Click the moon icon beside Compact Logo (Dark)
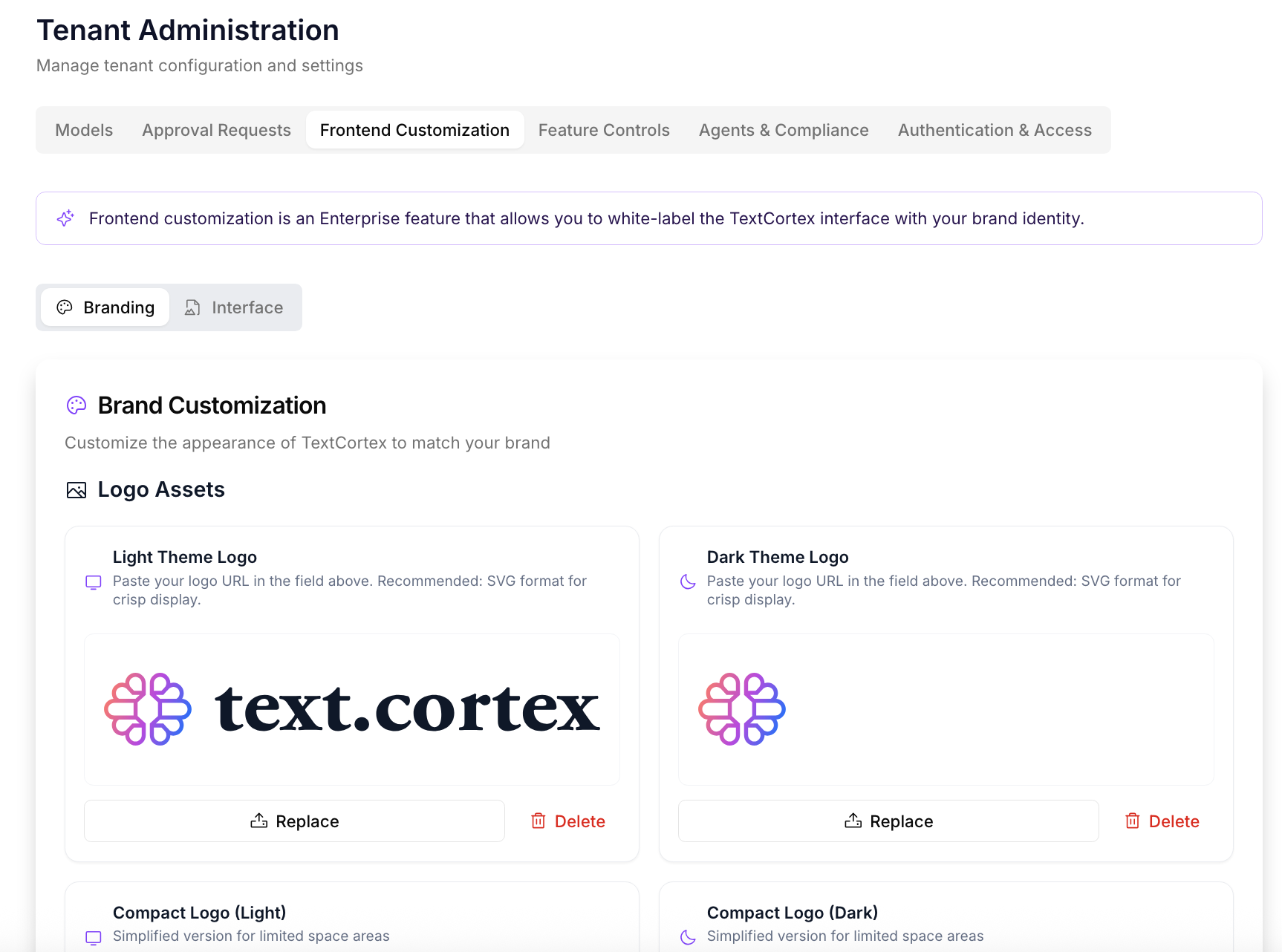1282x952 pixels. click(688, 937)
